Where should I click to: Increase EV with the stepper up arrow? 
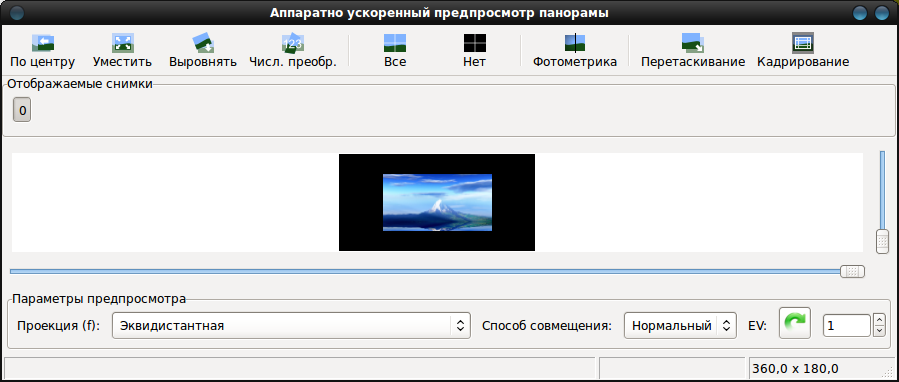pyautogui.click(x=879, y=320)
